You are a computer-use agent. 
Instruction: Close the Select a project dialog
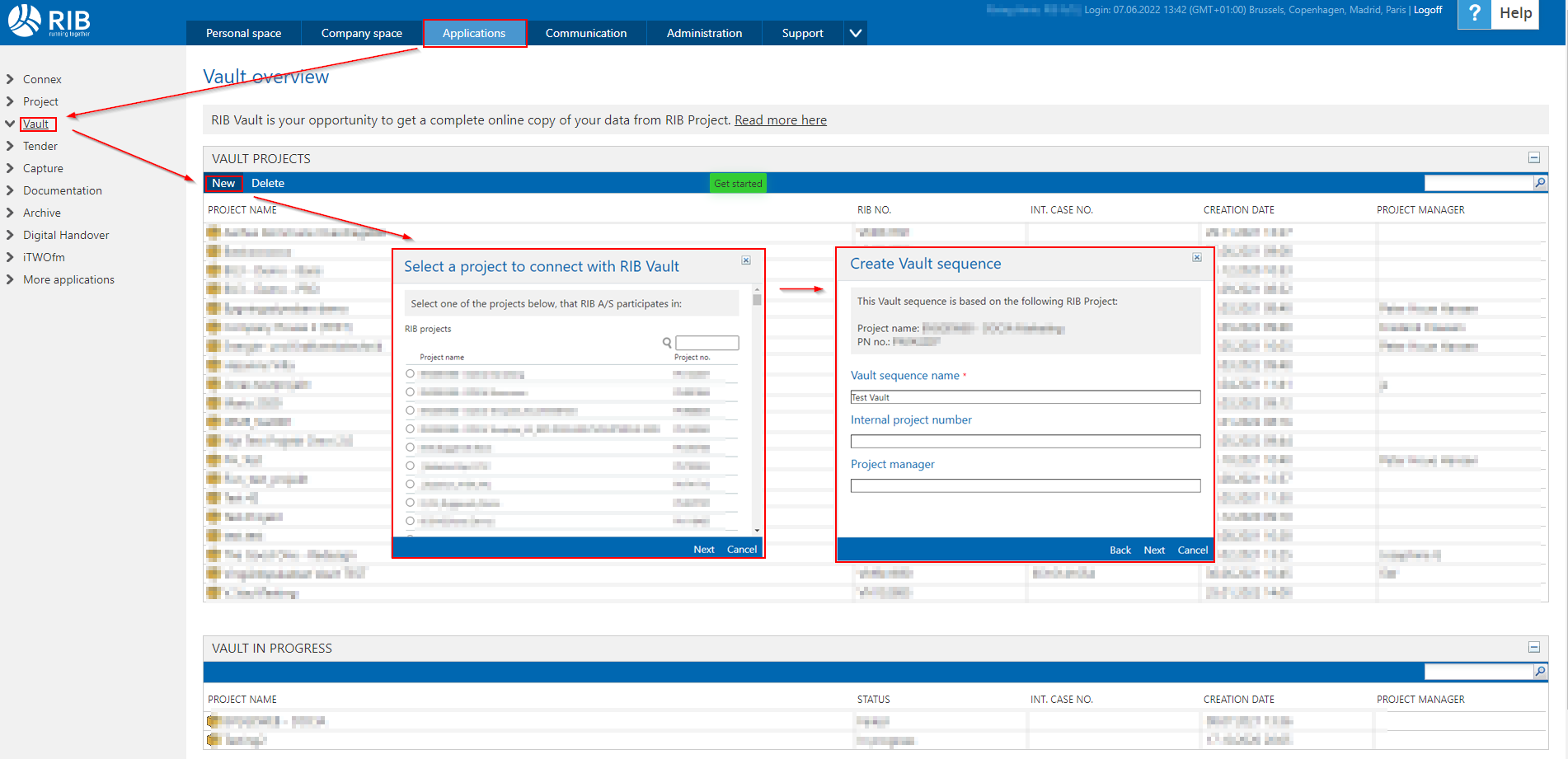[746, 260]
